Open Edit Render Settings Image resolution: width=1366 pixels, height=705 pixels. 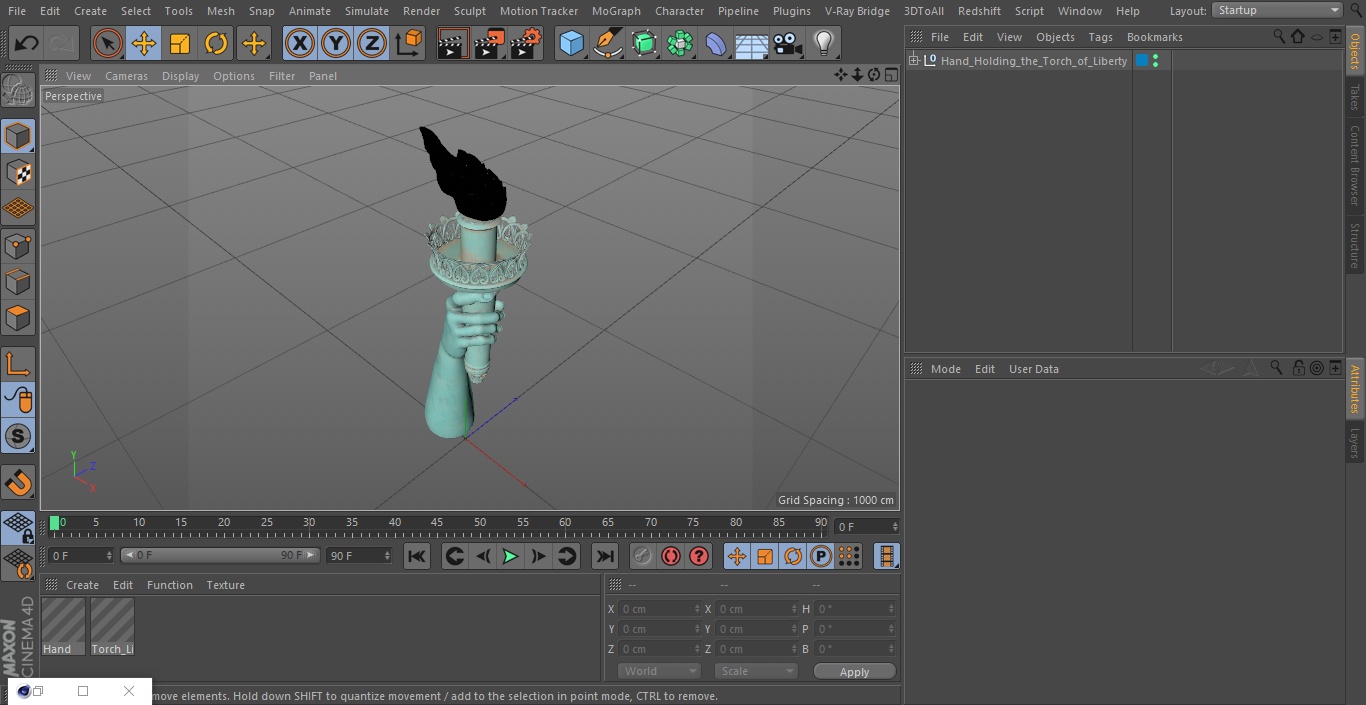pos(526,43)
